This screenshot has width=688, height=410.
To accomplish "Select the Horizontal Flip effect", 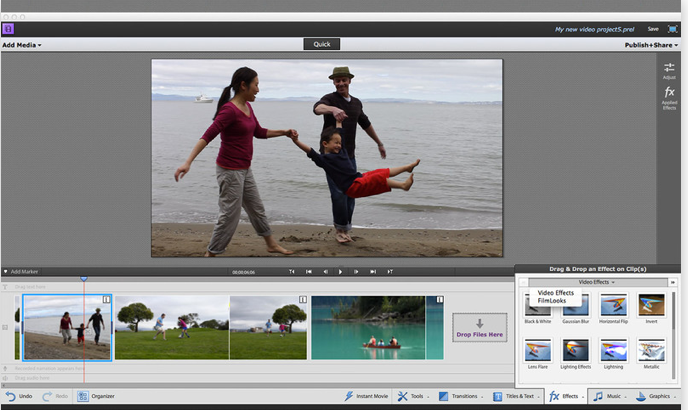I will tap(613, 309).
